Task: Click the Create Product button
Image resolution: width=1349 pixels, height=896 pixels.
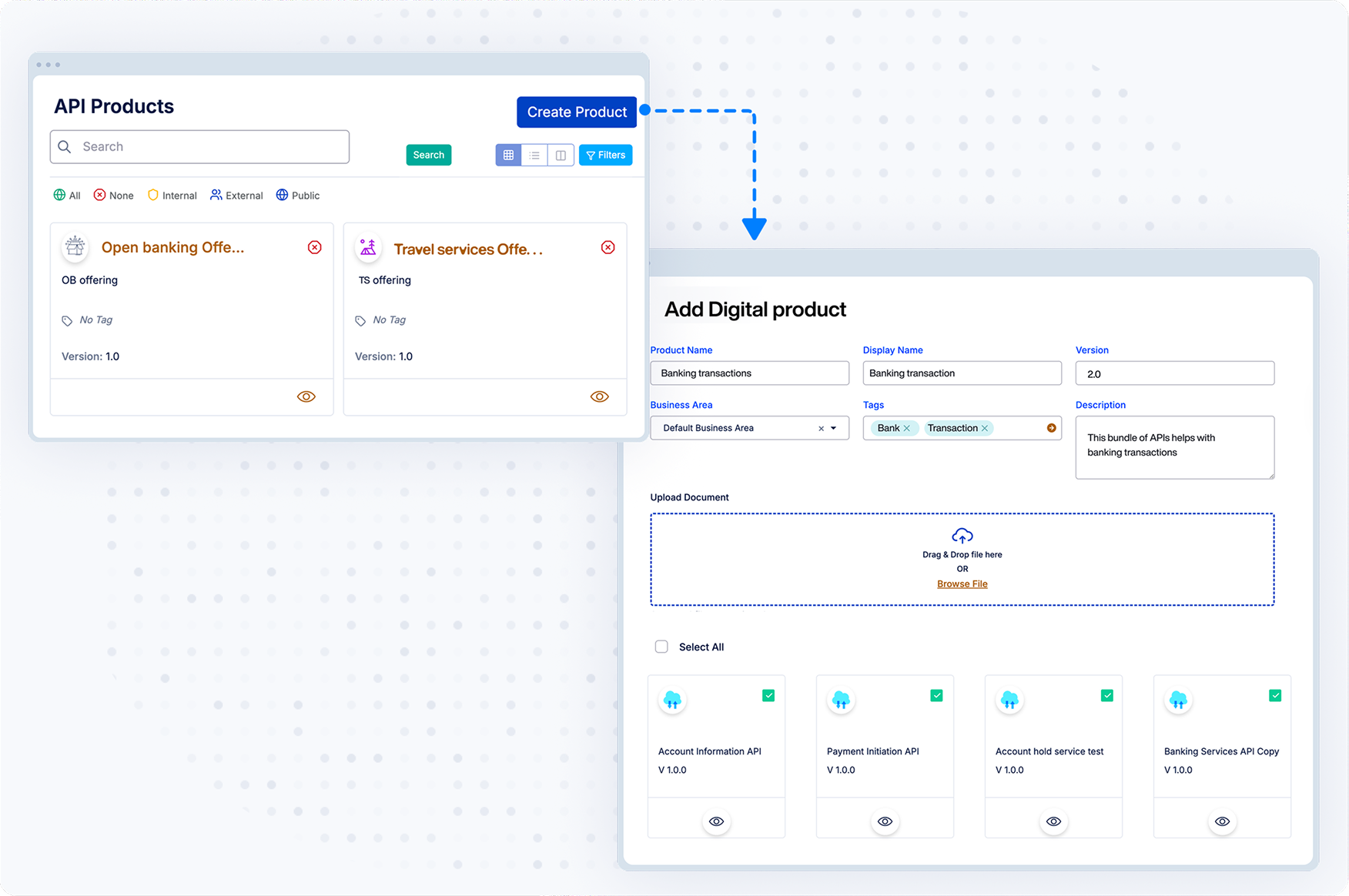Action: pyautogui.click(x=577, y=112)
